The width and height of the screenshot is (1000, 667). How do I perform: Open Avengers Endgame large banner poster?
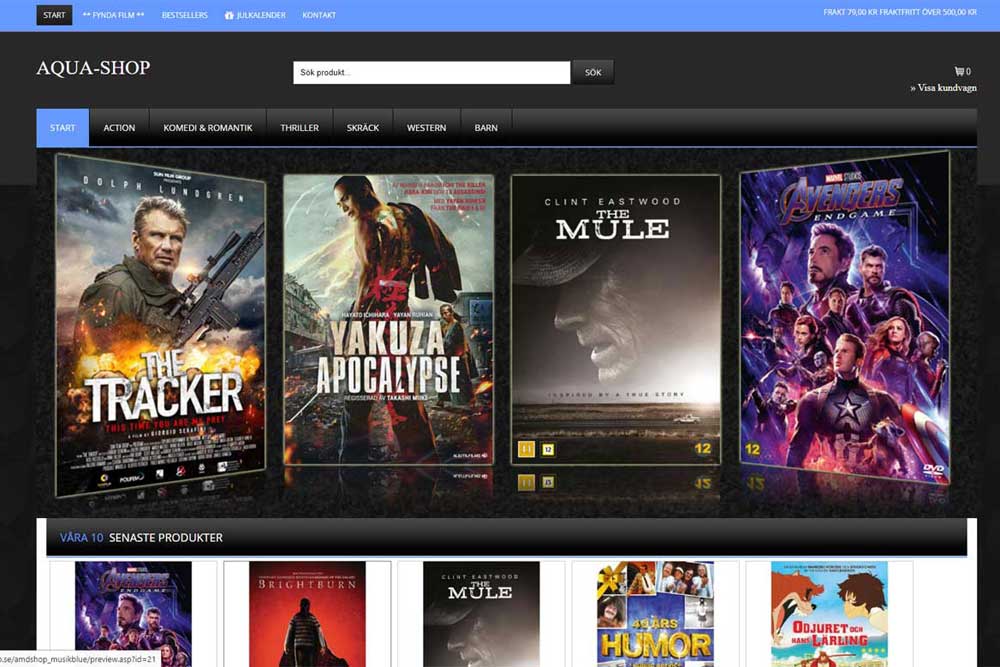point(844,317)
